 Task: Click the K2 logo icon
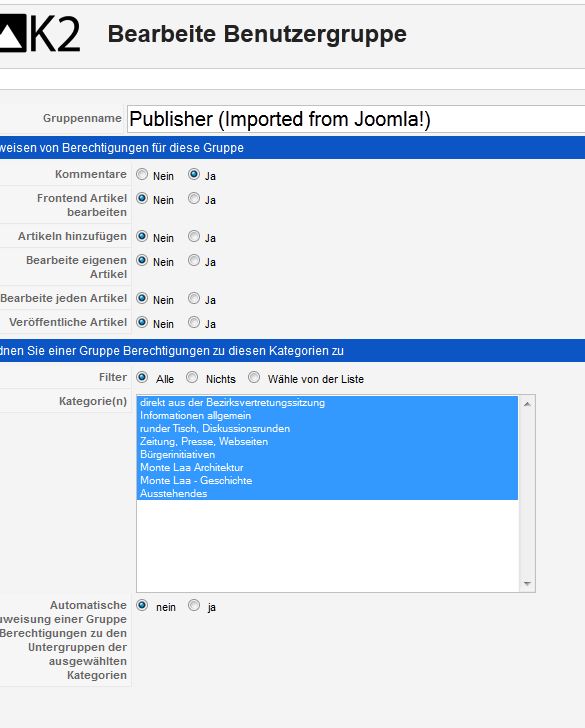click(39, 32)
